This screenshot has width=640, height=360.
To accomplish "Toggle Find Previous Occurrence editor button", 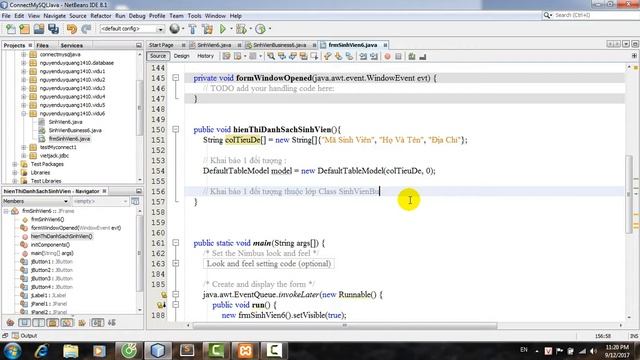I will pos(282,56).
